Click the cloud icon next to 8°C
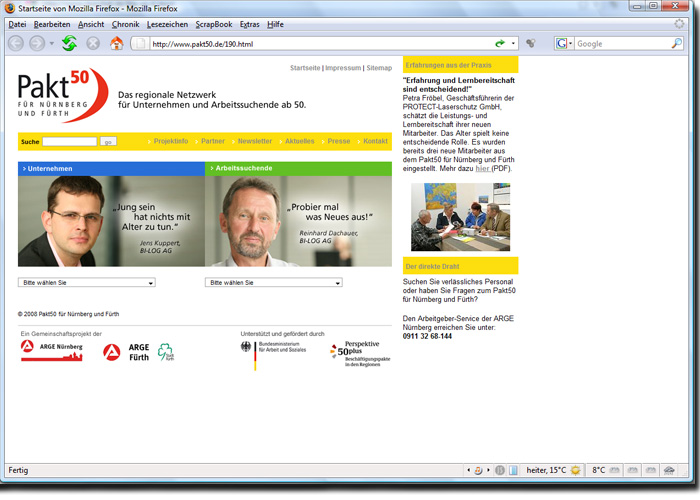Screen dimensions: 700x500 point(615,470)
